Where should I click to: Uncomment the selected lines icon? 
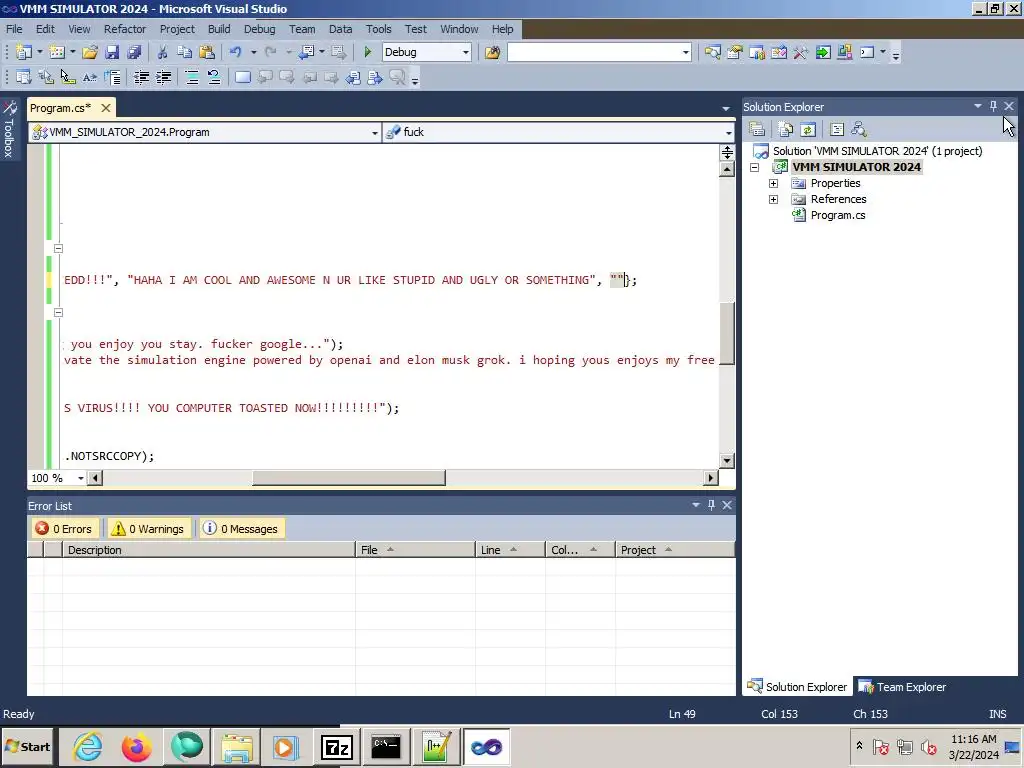click(x=214, y=78)
